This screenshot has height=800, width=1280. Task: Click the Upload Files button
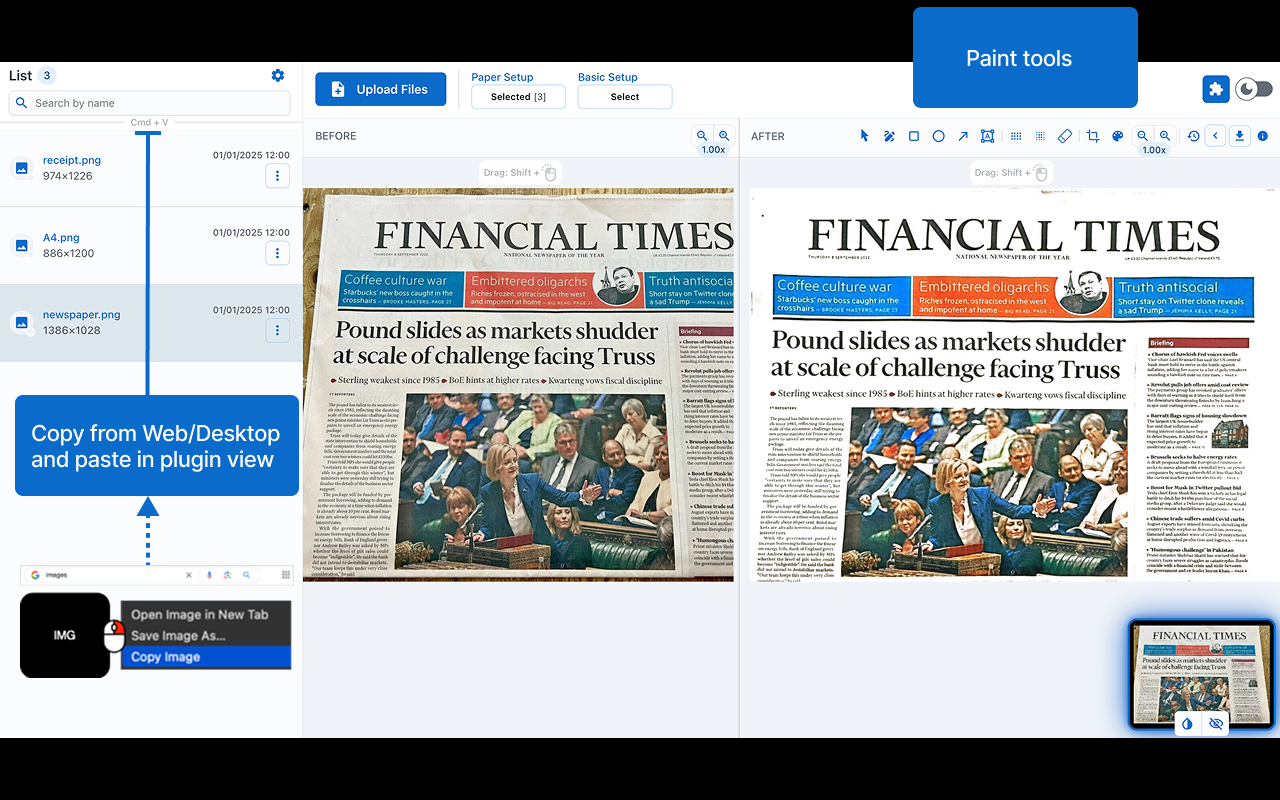tap(380, 89)
